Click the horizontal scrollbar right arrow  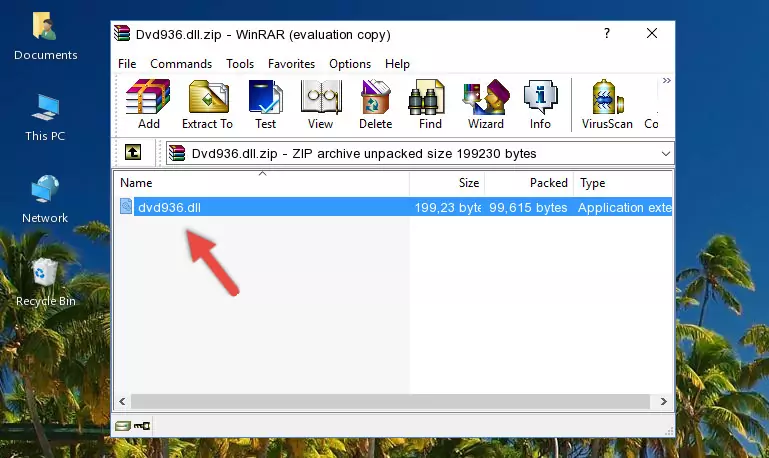click(664, 401)
